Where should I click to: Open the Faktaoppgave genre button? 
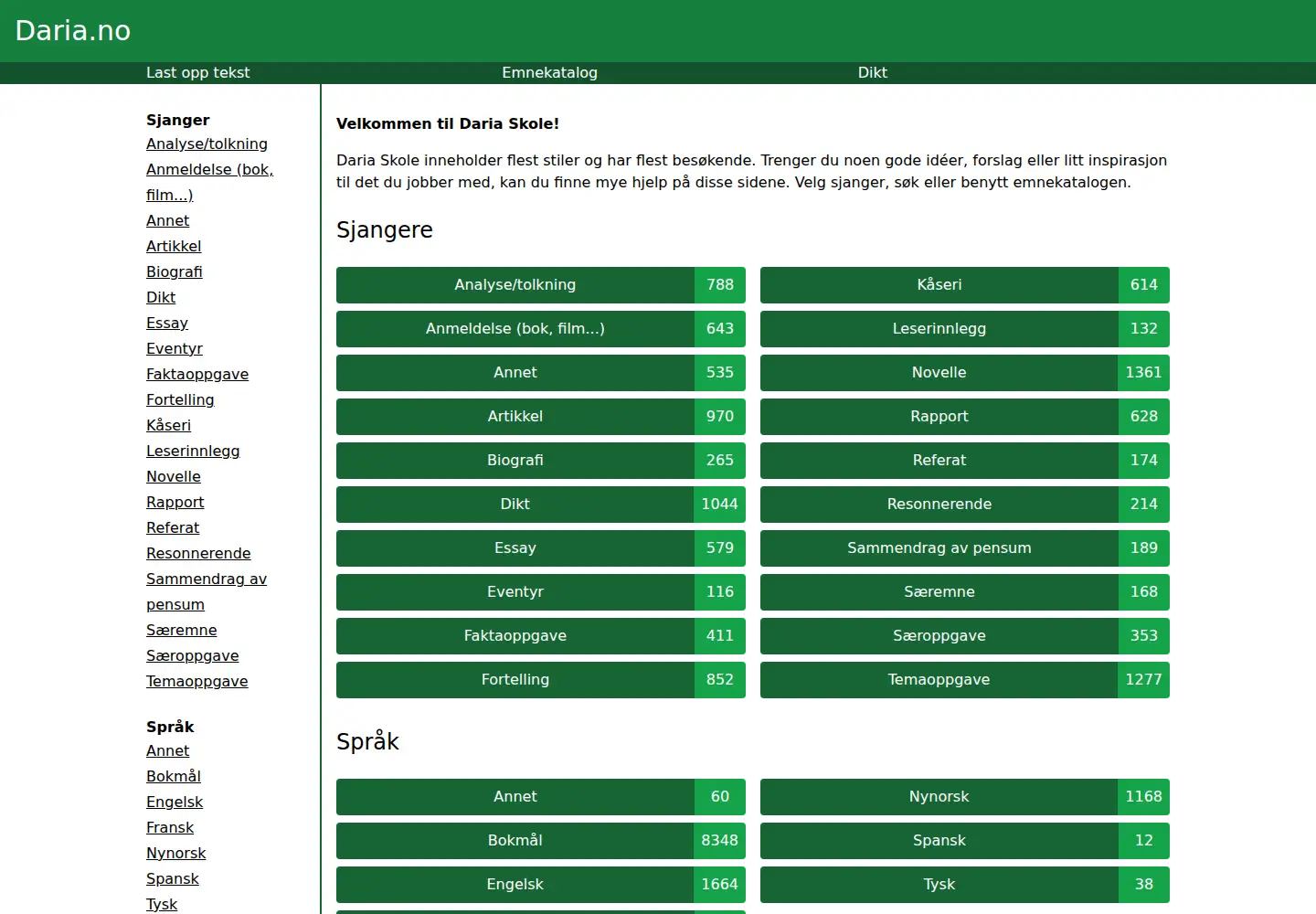(541, 636)
